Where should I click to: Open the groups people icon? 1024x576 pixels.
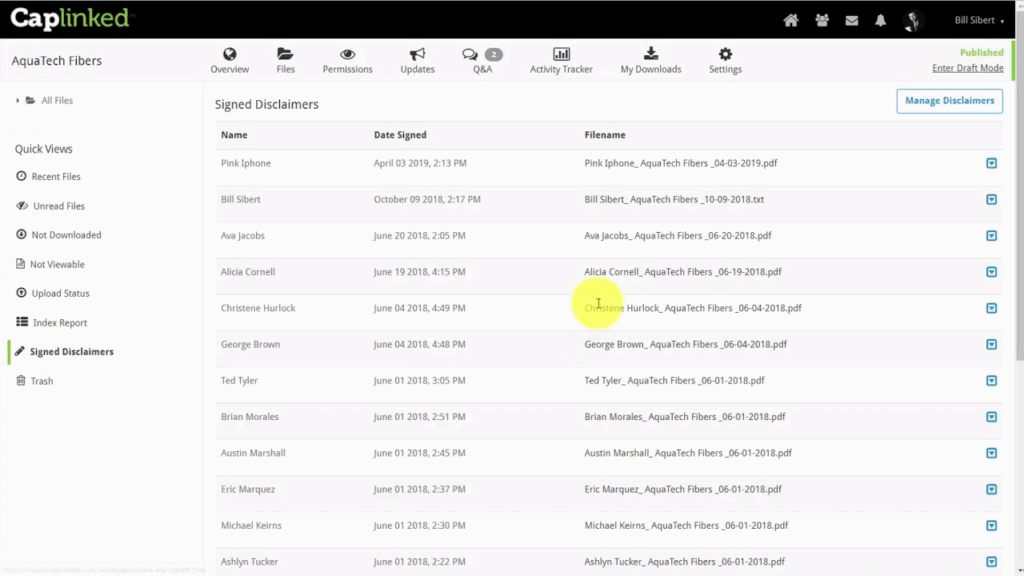[x=821, y=20]
